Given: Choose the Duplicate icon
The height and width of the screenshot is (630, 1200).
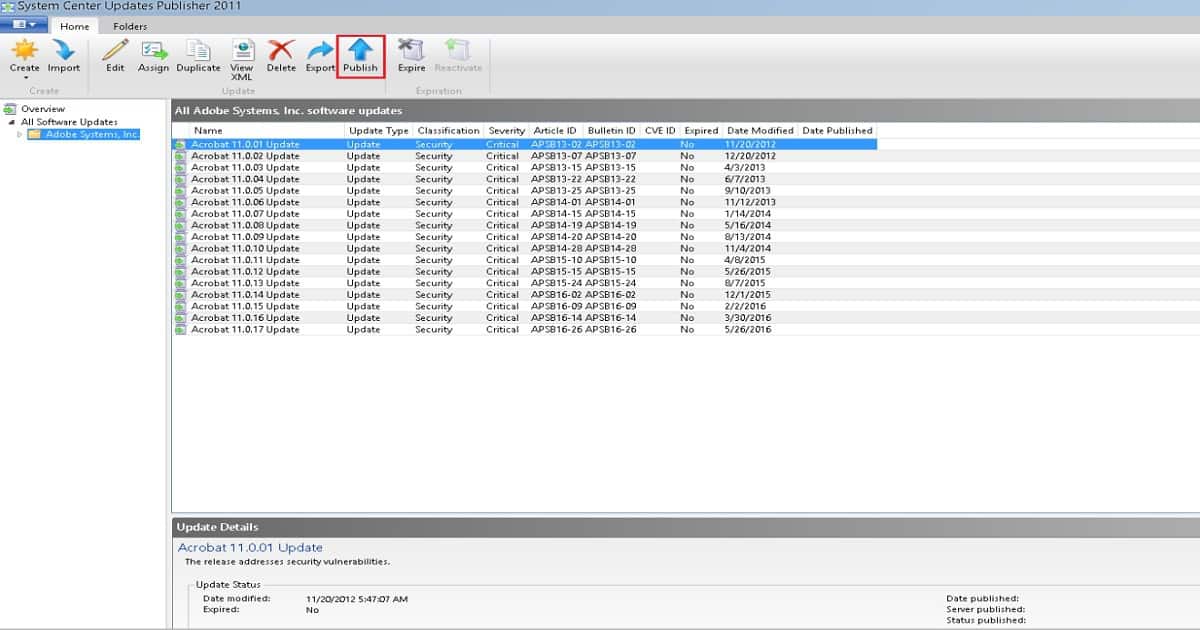Looking at the screenshot, I should click(x=198, y=50).
